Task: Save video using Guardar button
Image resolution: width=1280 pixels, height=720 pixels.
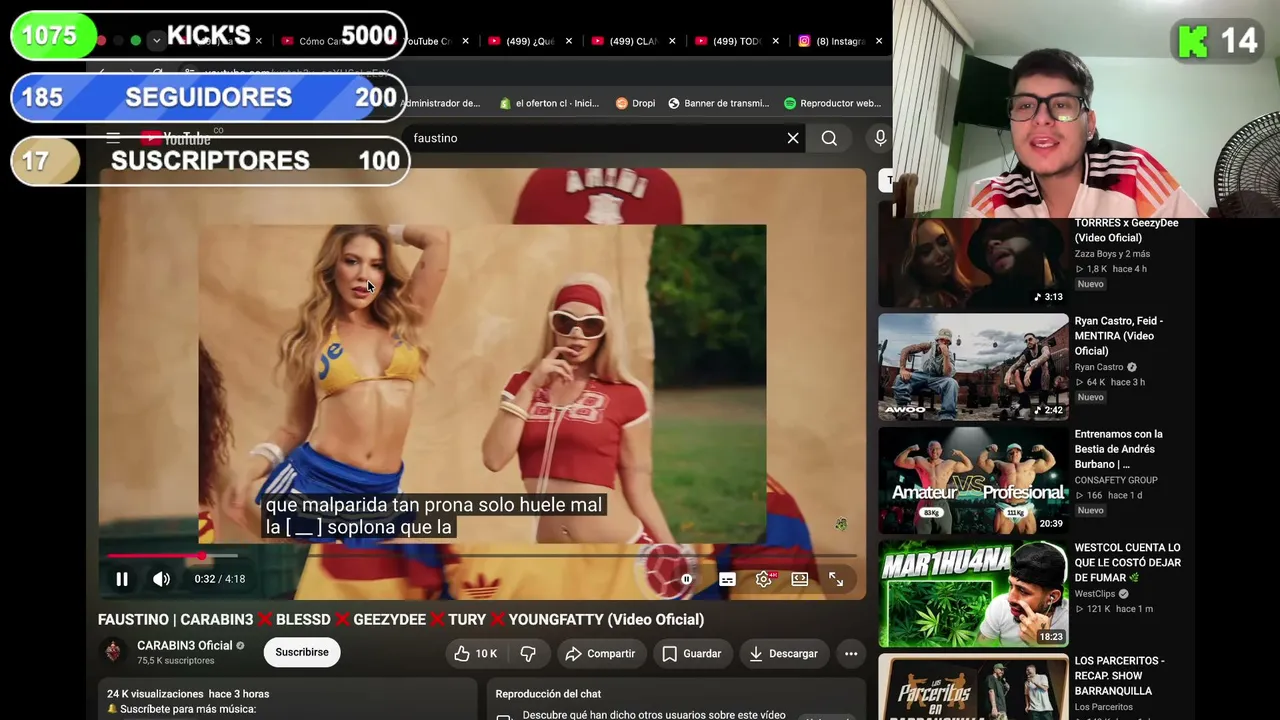Action: 691,653
